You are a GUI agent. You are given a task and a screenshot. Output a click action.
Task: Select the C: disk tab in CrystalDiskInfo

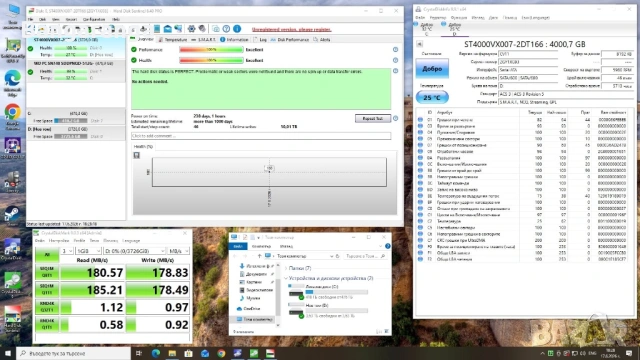[x=427, y=29]
